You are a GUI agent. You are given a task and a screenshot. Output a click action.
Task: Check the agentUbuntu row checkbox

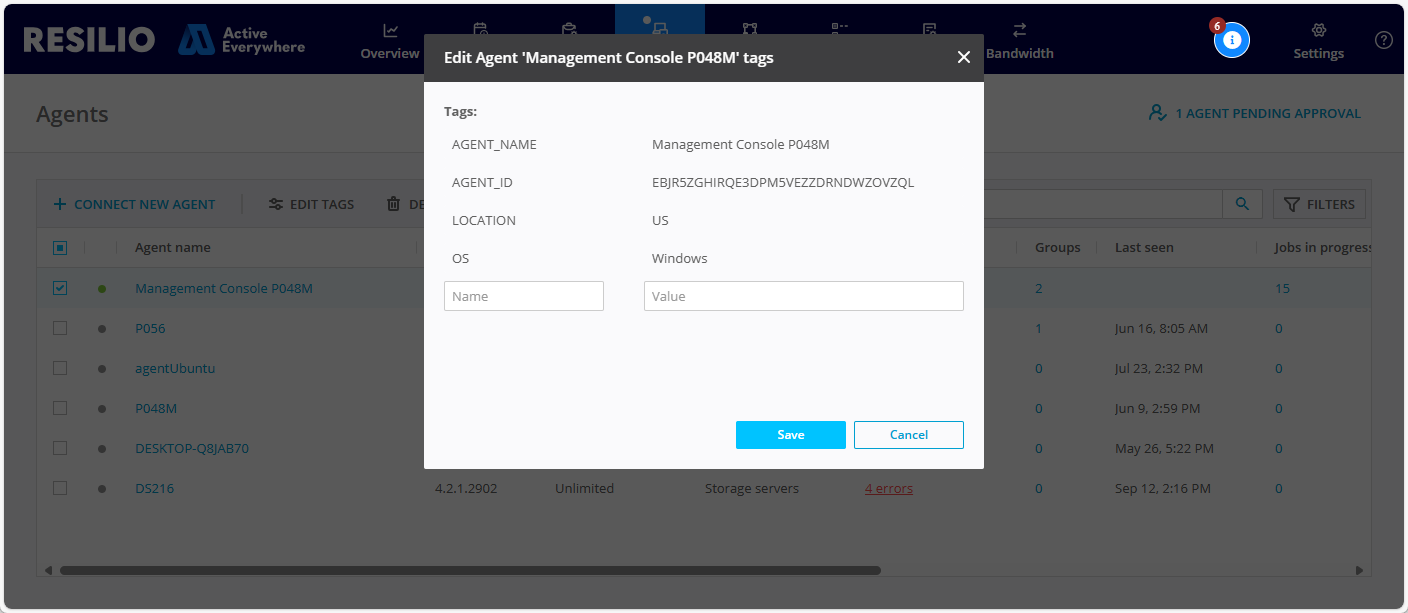60,368
